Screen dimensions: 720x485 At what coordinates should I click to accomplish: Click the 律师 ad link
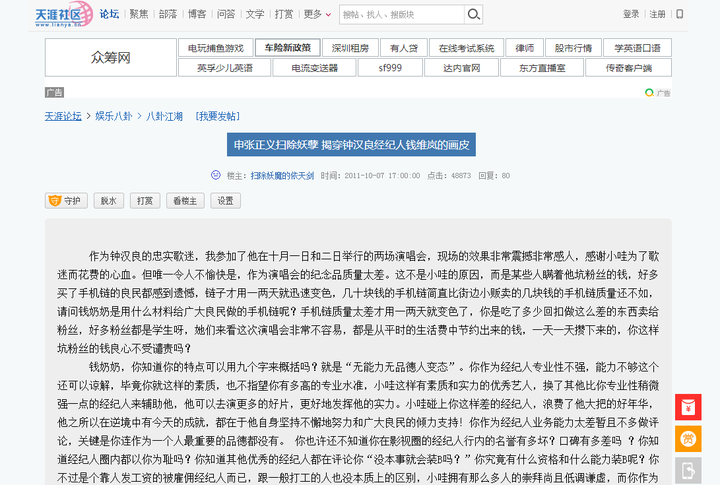click(525, 48)
